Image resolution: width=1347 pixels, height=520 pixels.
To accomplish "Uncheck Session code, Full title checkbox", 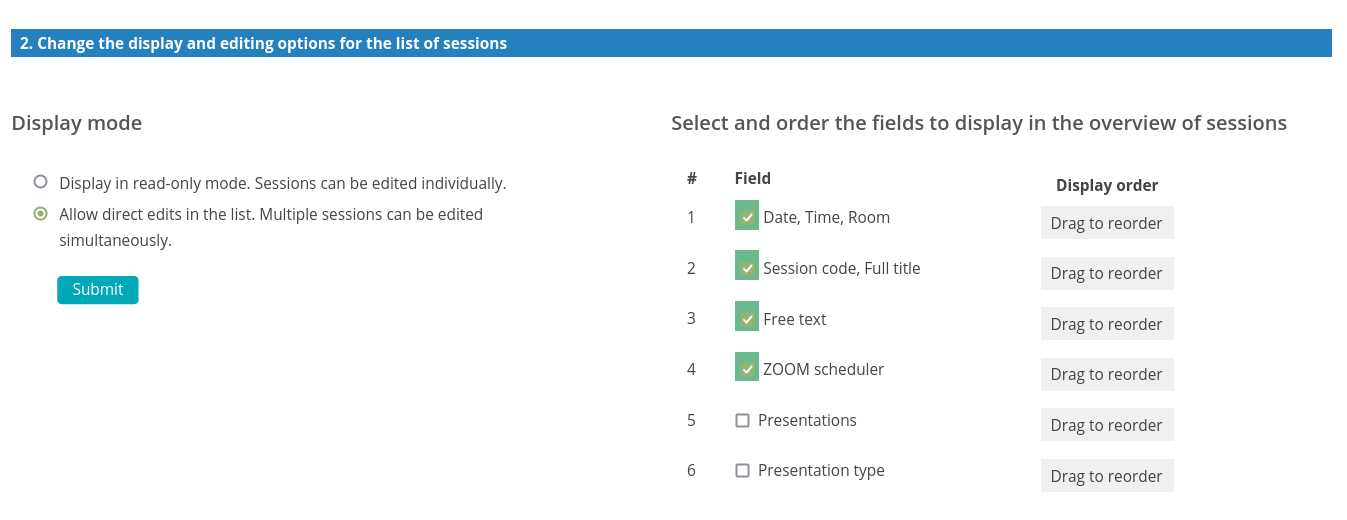I will 747,266.
